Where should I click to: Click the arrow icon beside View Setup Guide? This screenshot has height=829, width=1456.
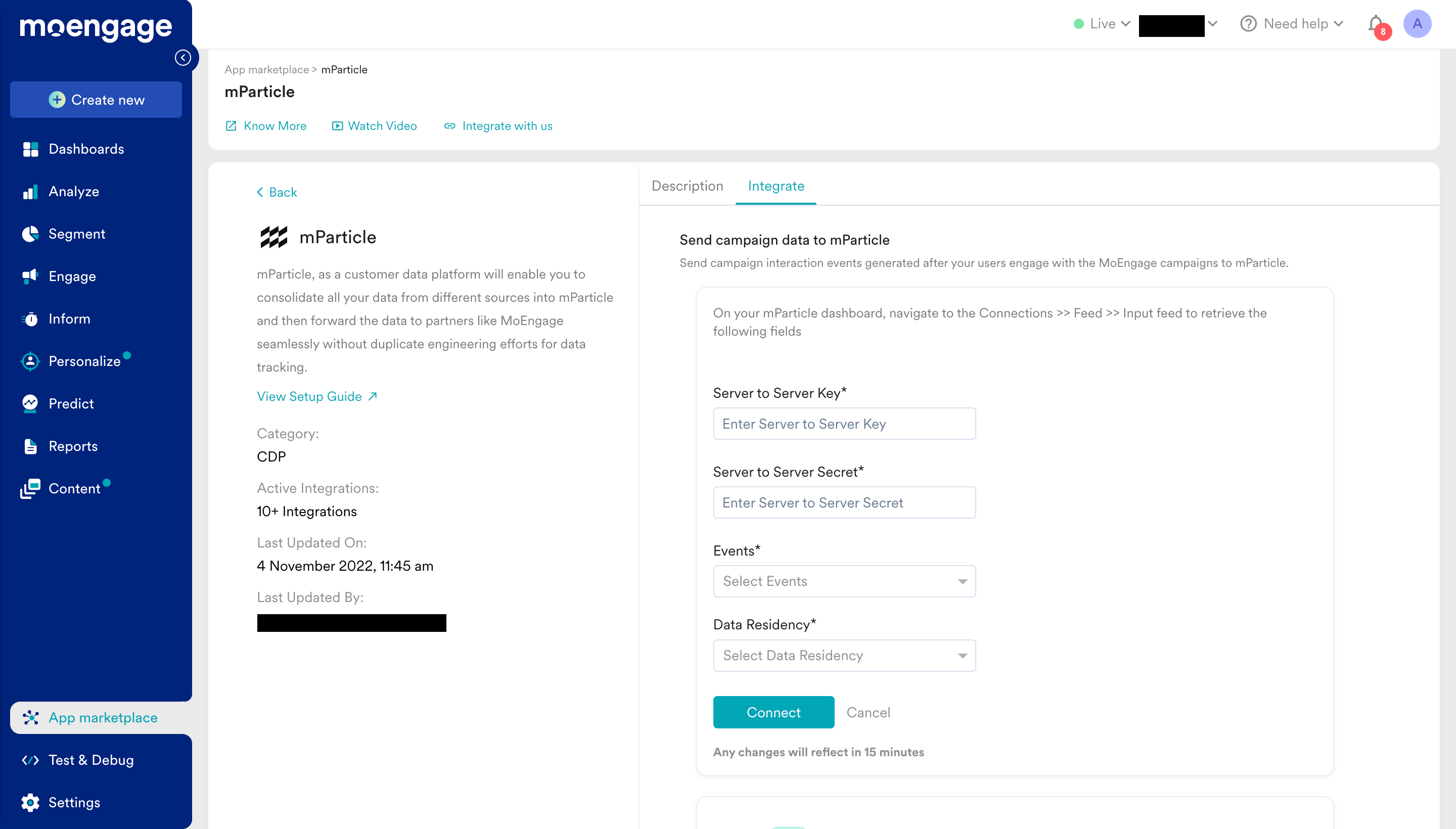tap(373, 396)
